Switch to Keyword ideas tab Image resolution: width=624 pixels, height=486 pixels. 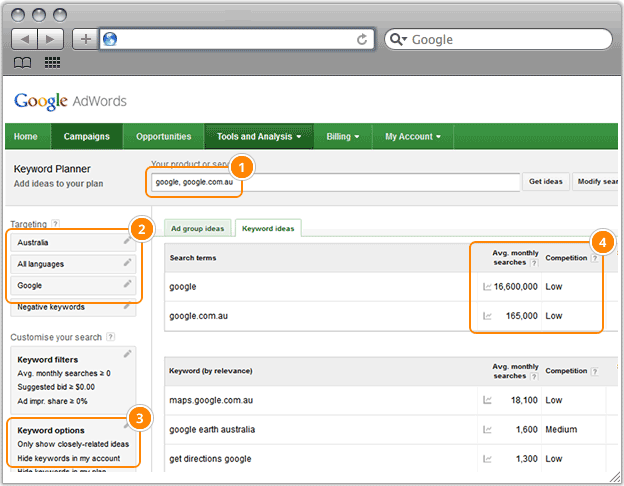point(268,228)
